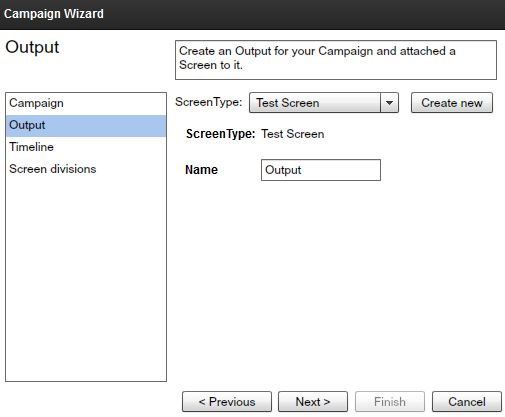505x417 pixels.
Task: Click the Output description text box
Action: pyautogui.click(x=336, y=60)
